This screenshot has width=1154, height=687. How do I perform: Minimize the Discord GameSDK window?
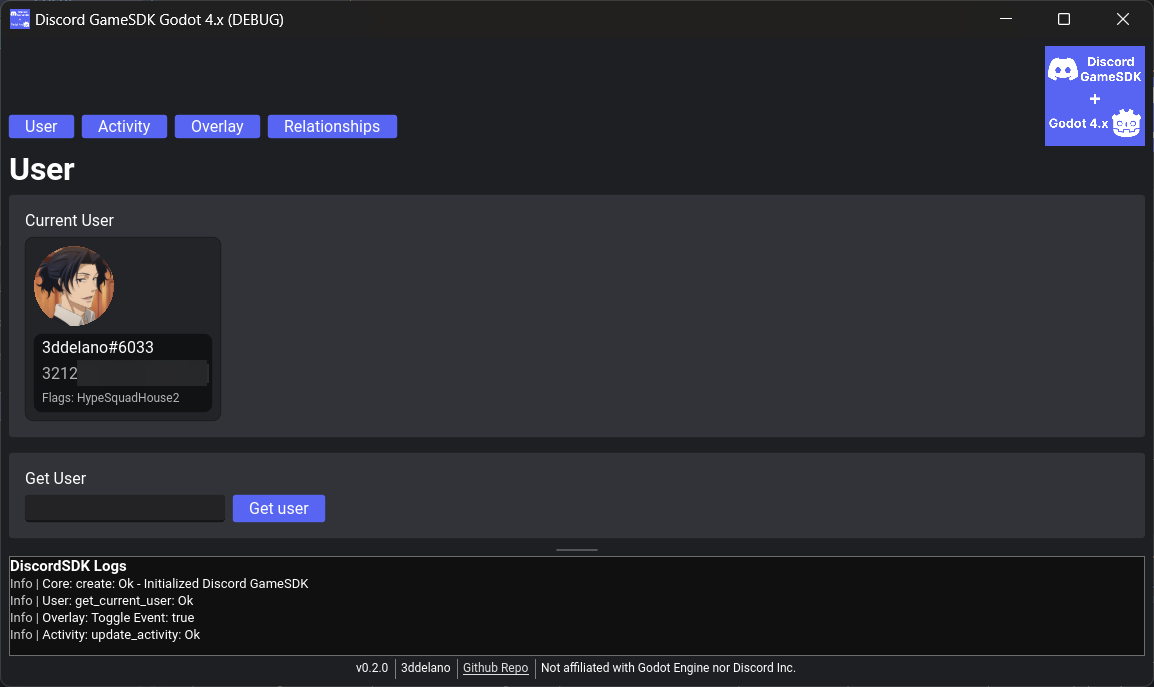coord(1006,19)
